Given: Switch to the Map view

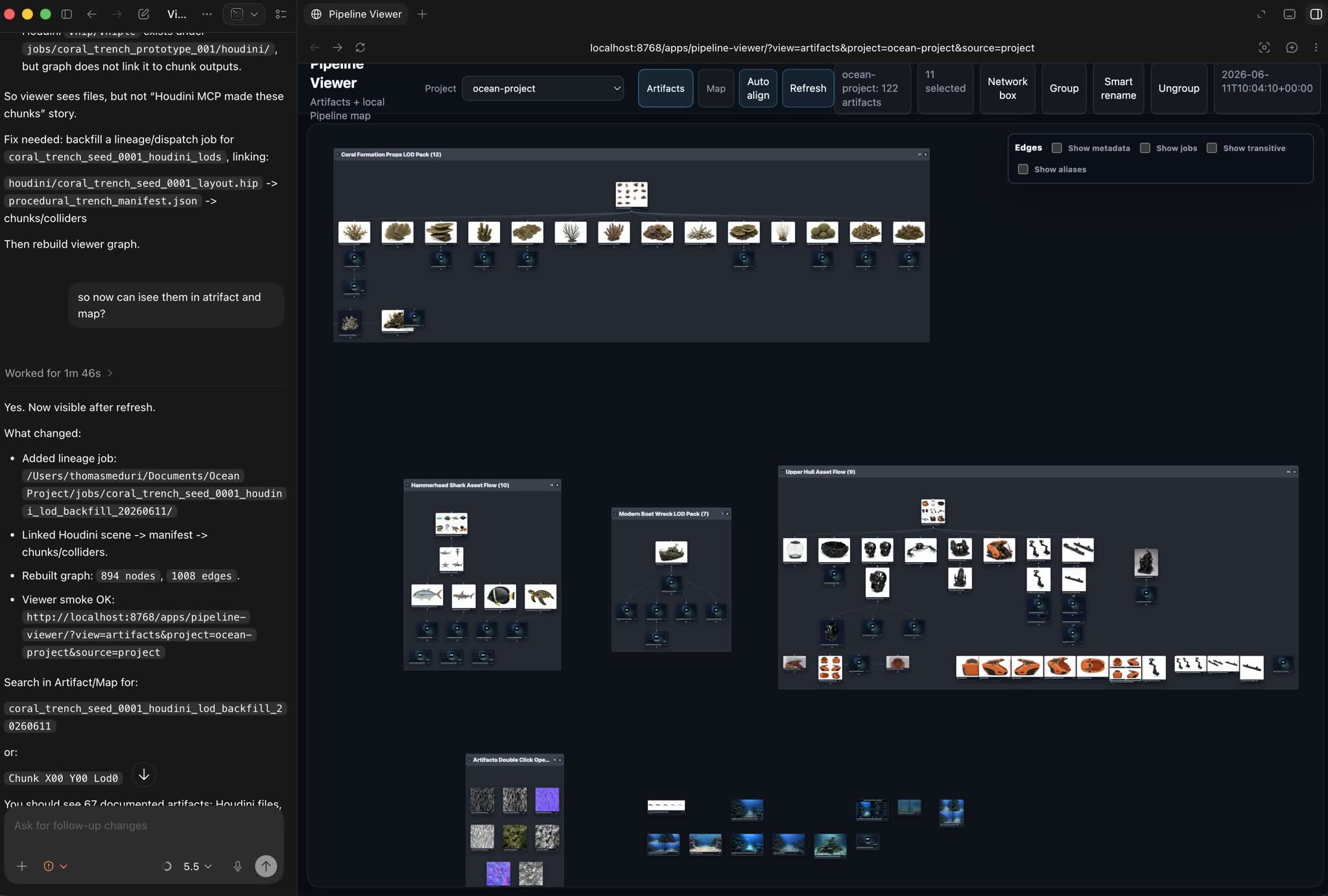Looking at the screenshot, I should click(715, 88).
